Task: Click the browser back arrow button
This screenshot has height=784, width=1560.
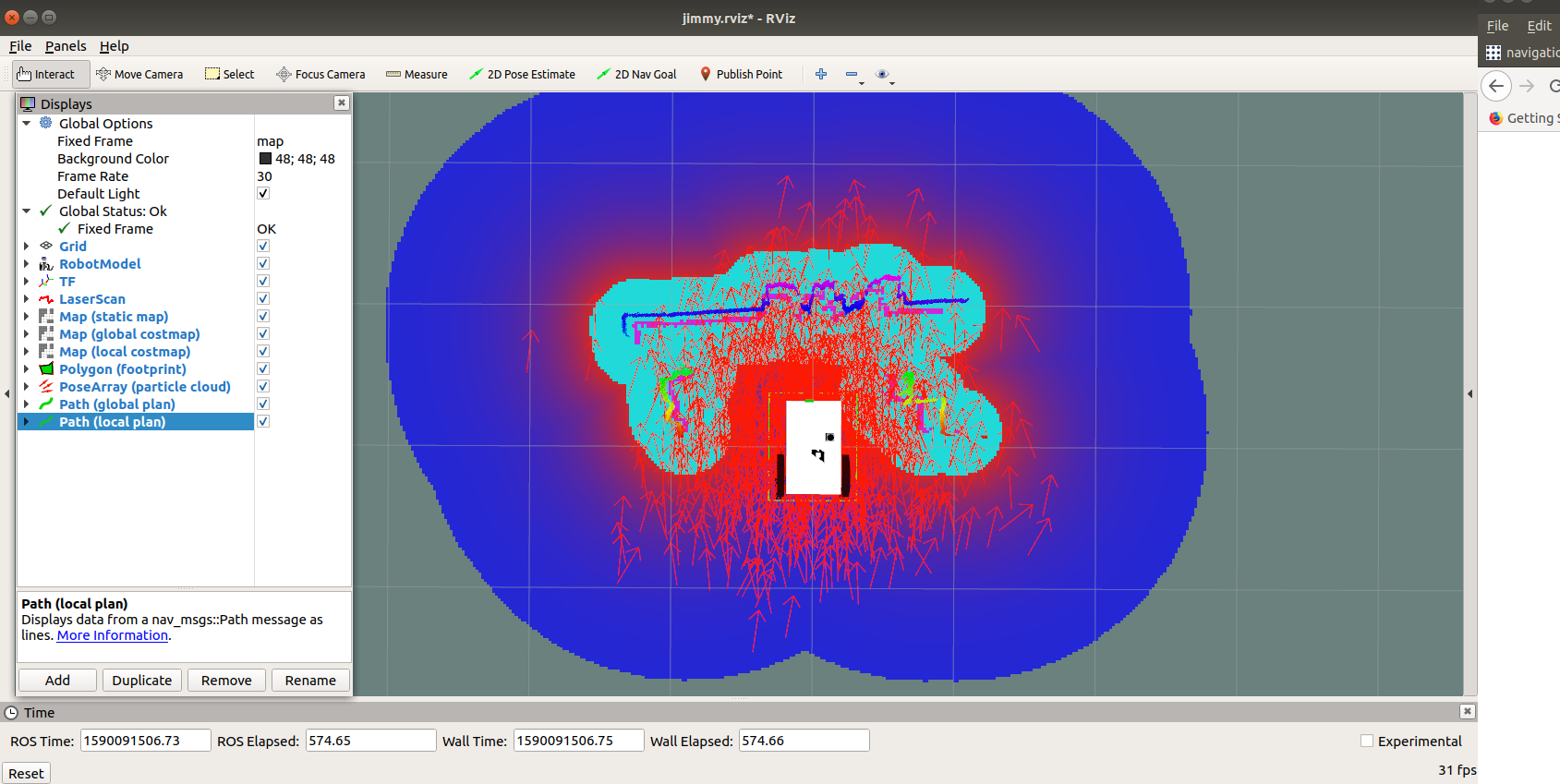Action: 1496,86
